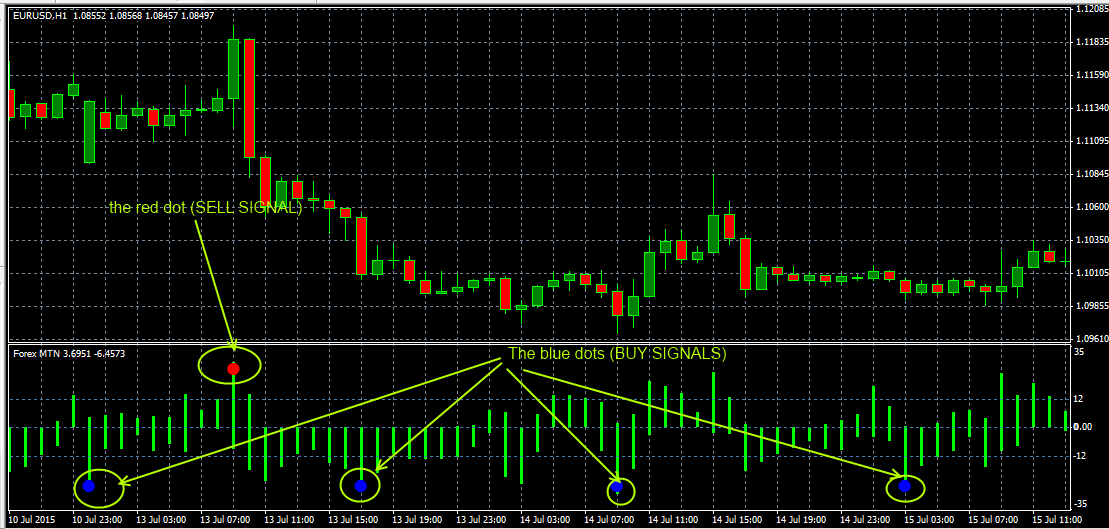
Task: Click the 1.12085 price axis label
Action: [1090, 9]
